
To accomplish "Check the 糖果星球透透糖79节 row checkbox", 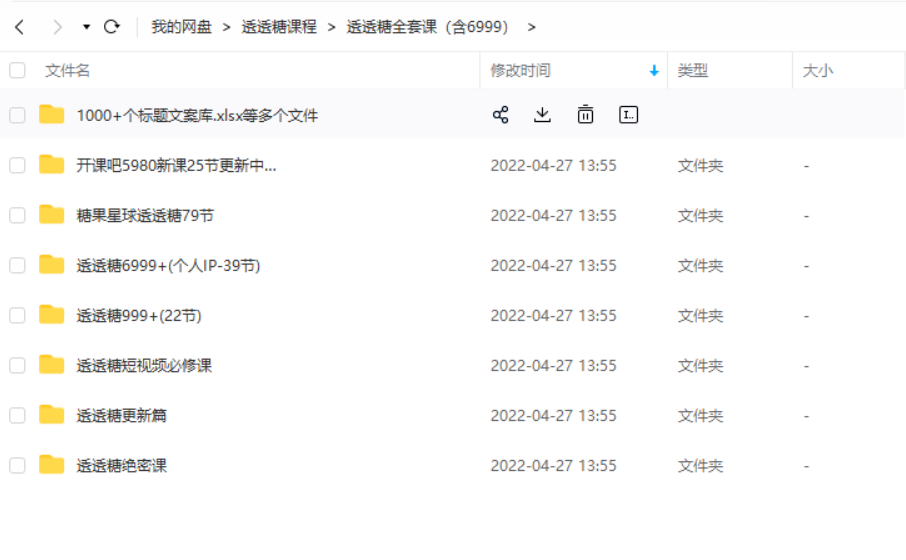I will (17, 216).
